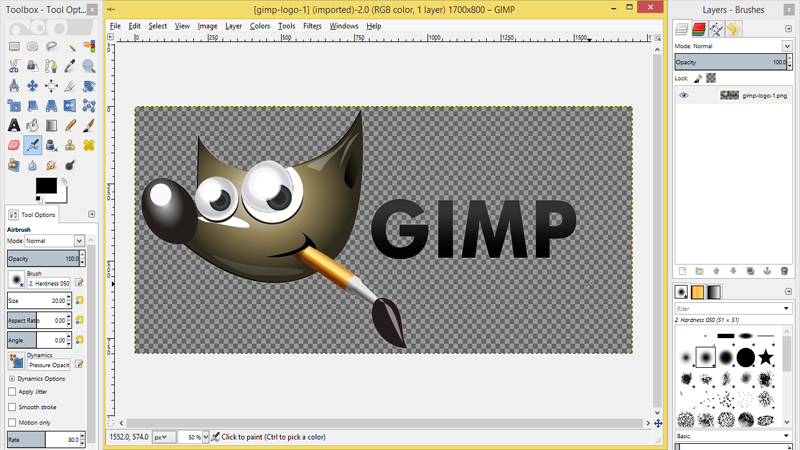
Task: Select the Scale tool
Action: [x=14, y=106]
